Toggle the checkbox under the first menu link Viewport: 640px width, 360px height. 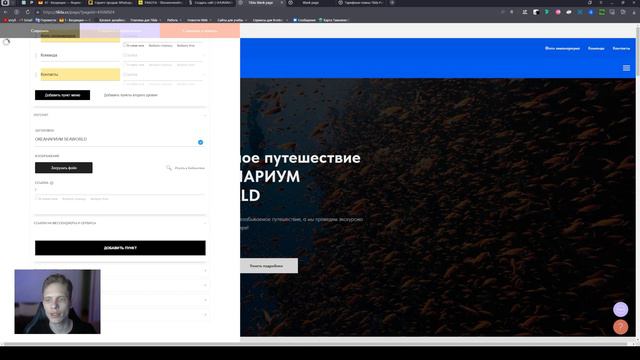click(x=125, y=46)
